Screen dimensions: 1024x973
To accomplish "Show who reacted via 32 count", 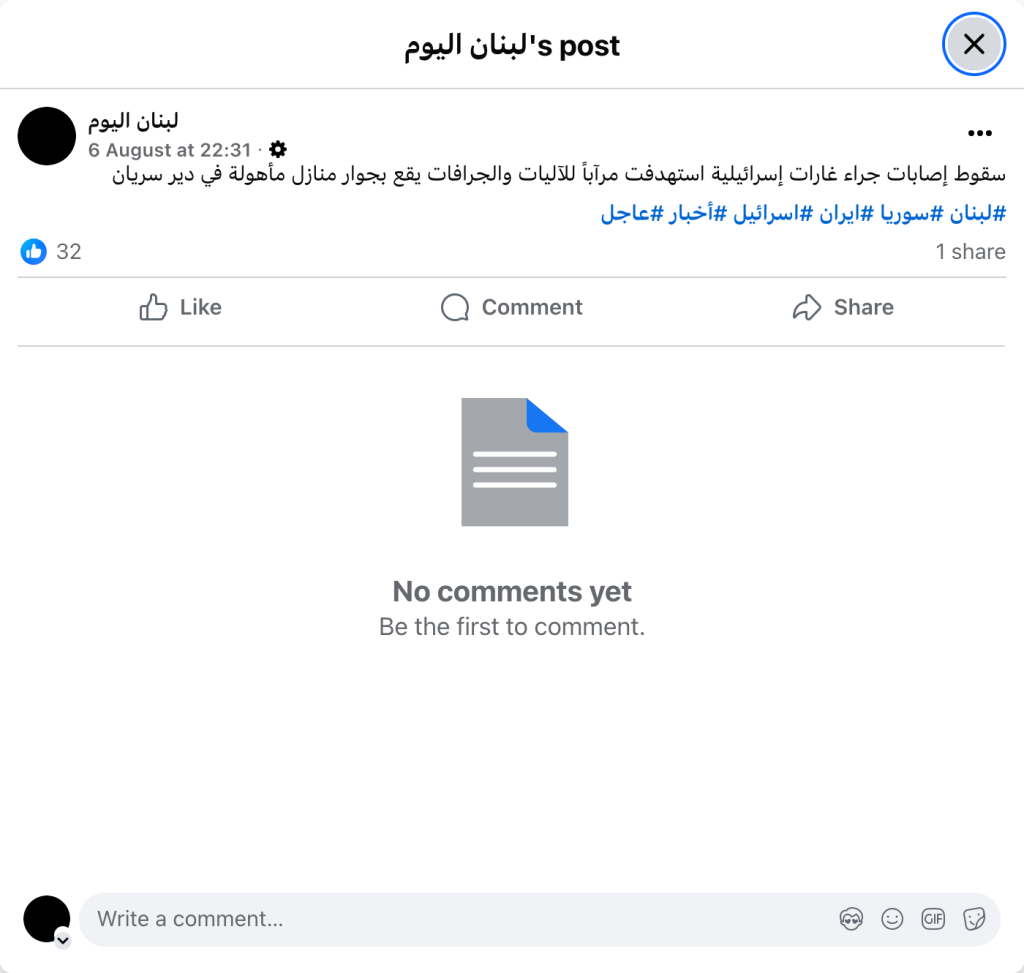I will pyautogui.click(x=69, y=251).
